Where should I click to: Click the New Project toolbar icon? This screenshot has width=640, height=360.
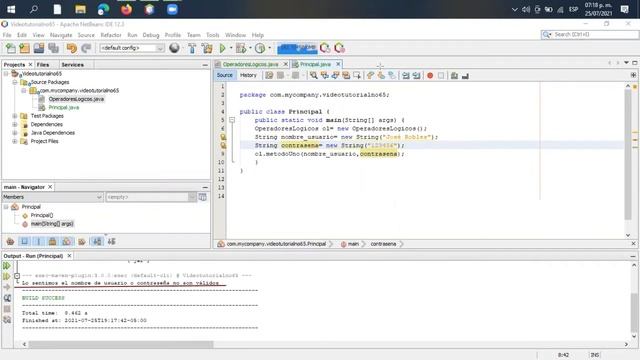click(24, 48)
